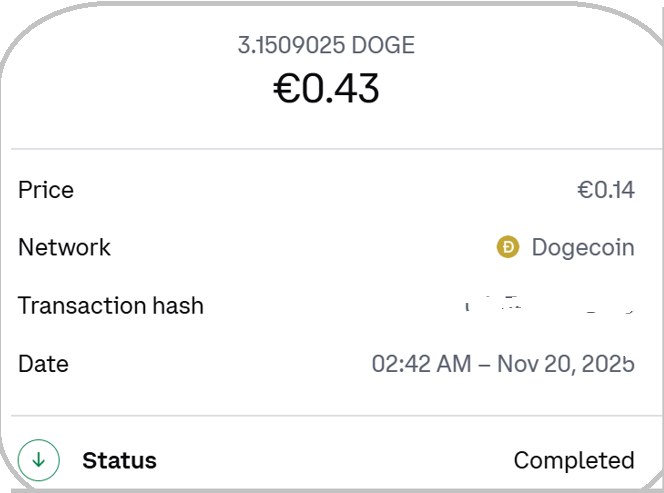Open the obscured transaction hash value
664x493 pixels.
coord(550,305)
